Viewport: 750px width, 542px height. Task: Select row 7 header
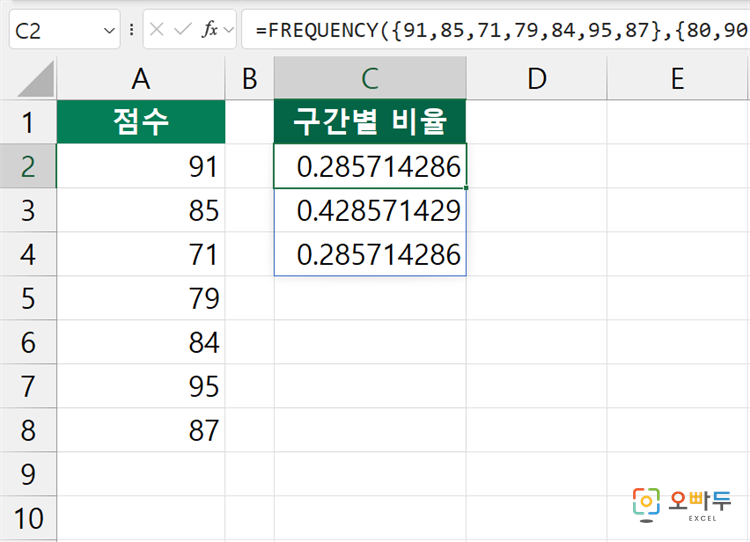(28, 386)
